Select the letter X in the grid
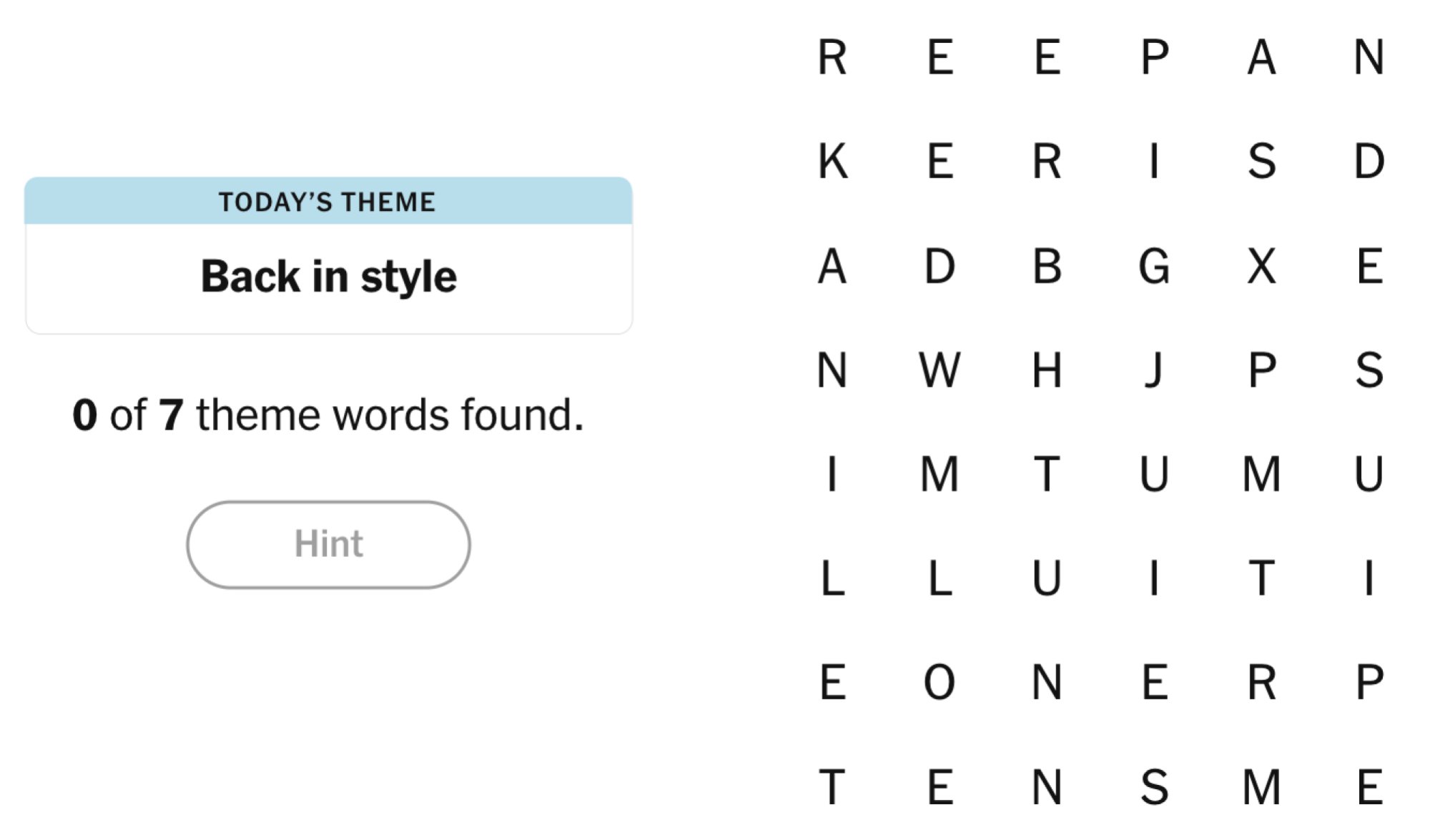The width and height of the screenshot is (1430, 840). [x=1261, y=266]
